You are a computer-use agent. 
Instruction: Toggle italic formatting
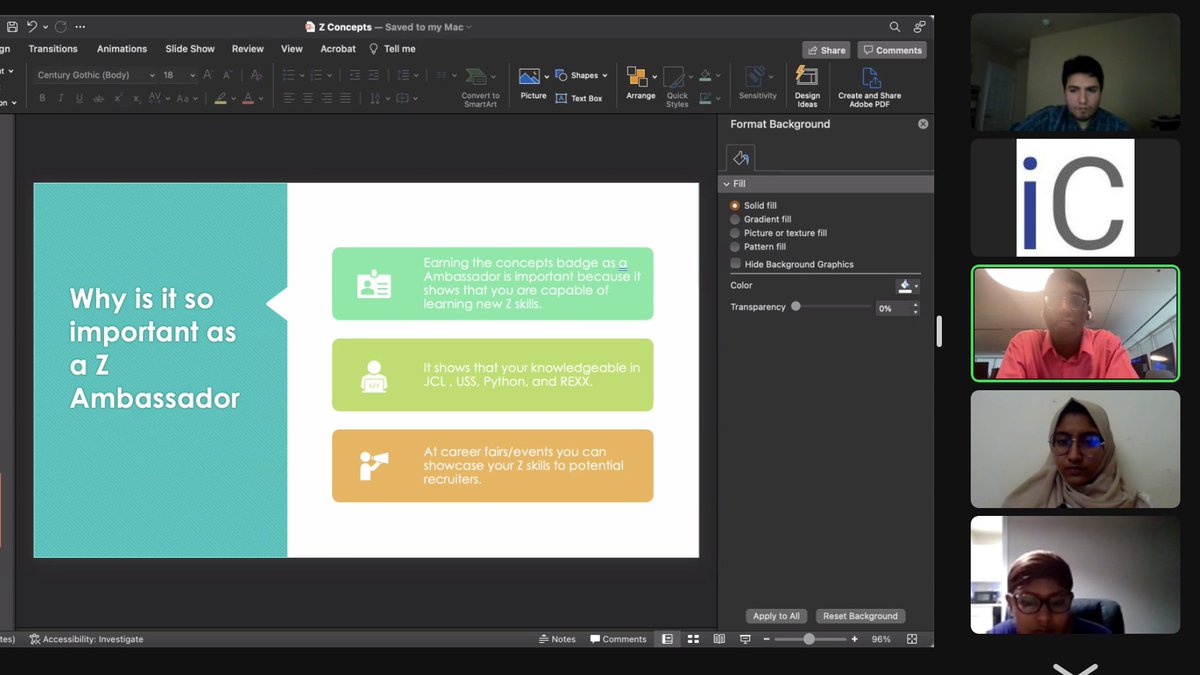click(x=60, y=98)
